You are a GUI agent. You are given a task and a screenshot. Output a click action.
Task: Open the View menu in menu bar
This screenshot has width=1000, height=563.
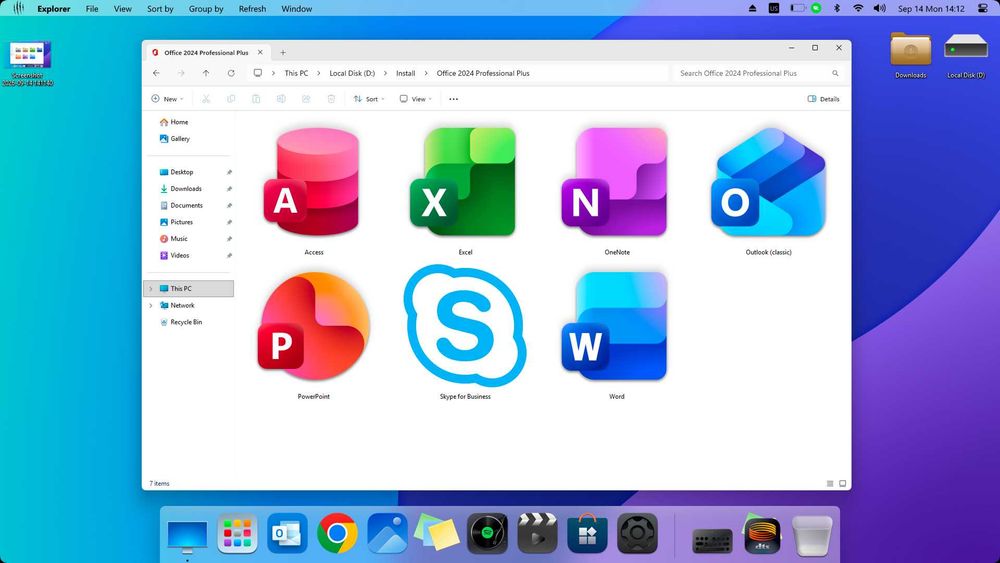point(122,9)
